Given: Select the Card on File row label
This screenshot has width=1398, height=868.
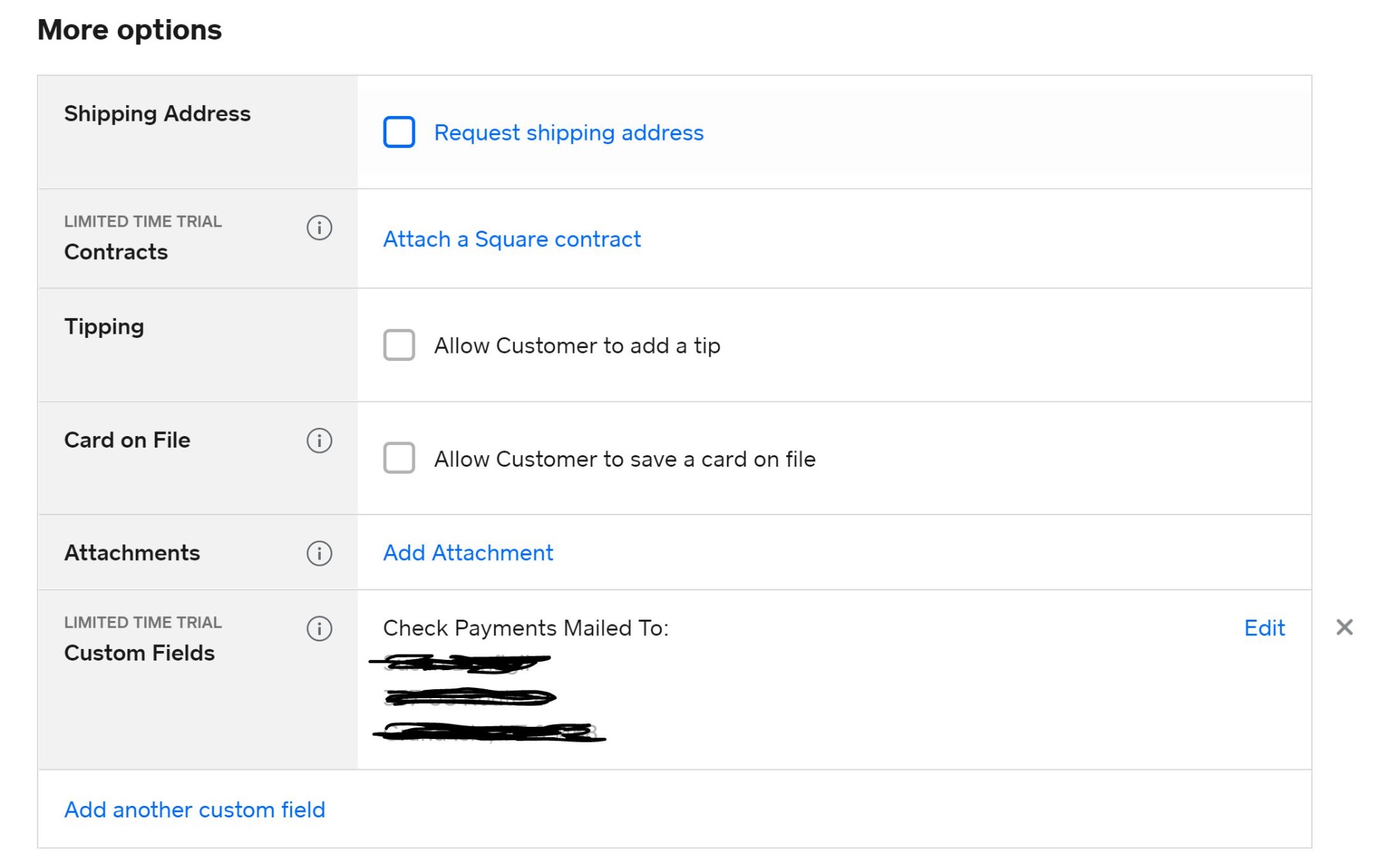Looking at the screenshot, I should 127,440.
